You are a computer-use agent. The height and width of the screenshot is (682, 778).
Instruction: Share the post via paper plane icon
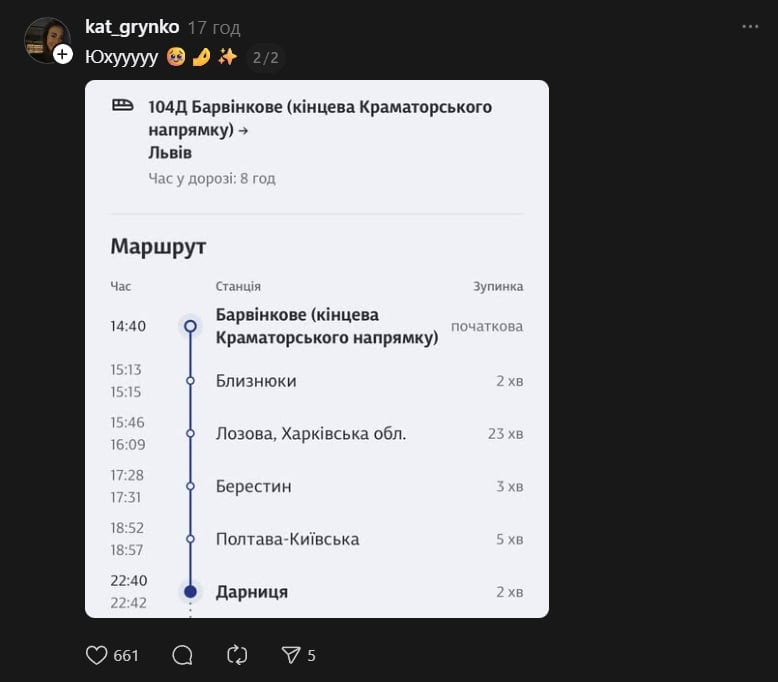pyautogui.click(x=291, y=655)
